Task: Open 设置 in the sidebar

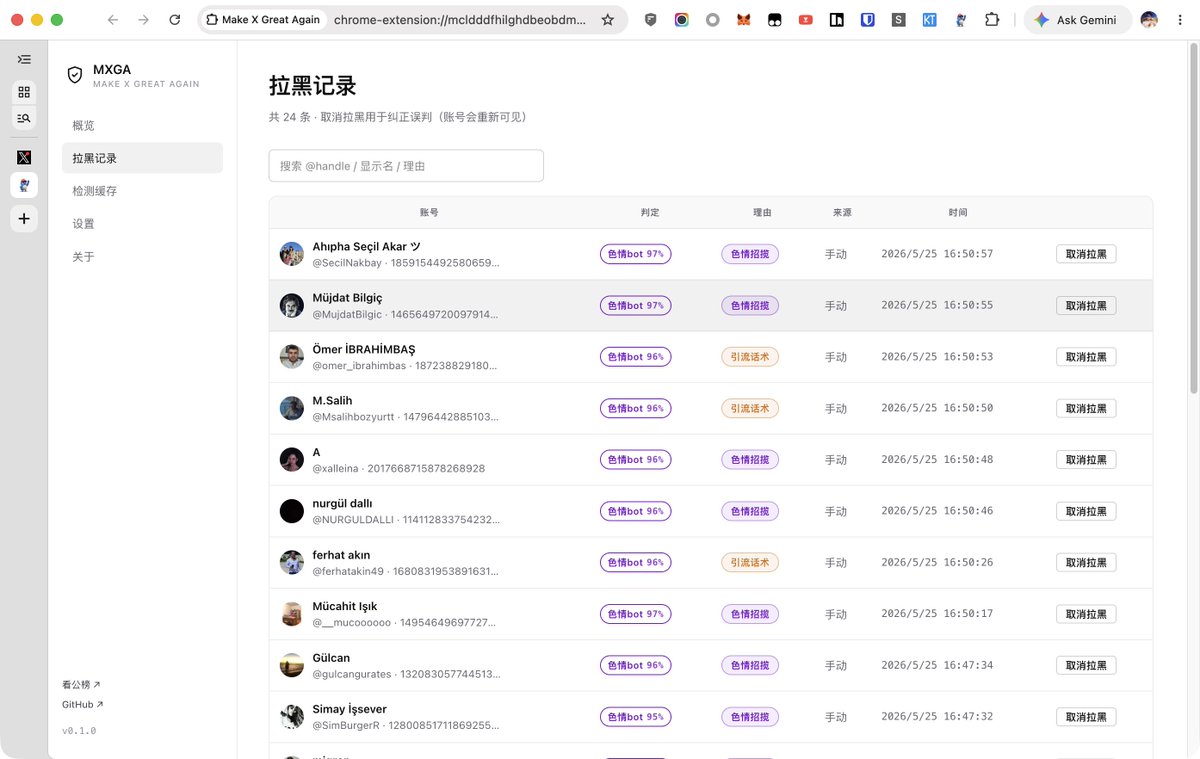Action: point(142,224)
